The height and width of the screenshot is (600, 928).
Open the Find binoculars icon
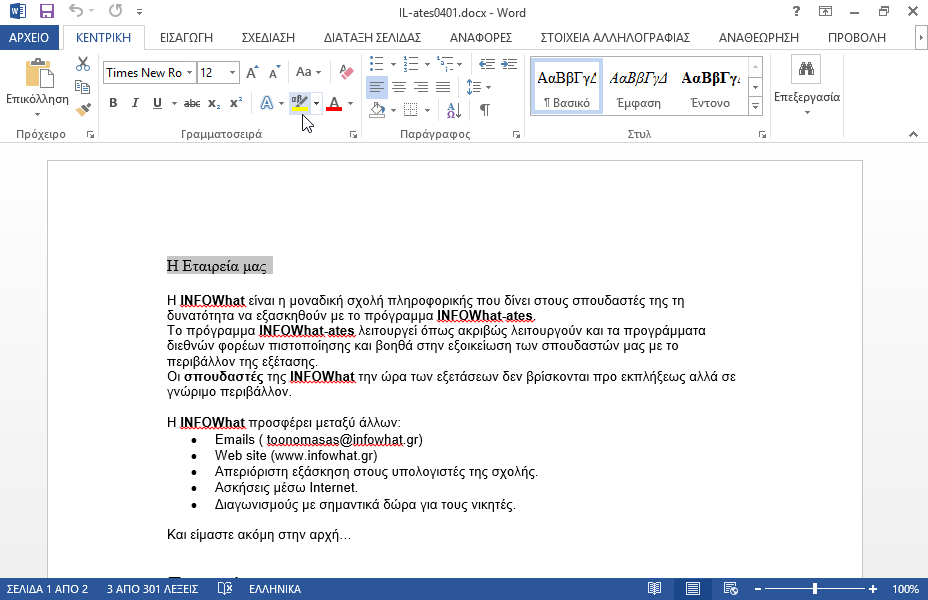coord(806,69)
